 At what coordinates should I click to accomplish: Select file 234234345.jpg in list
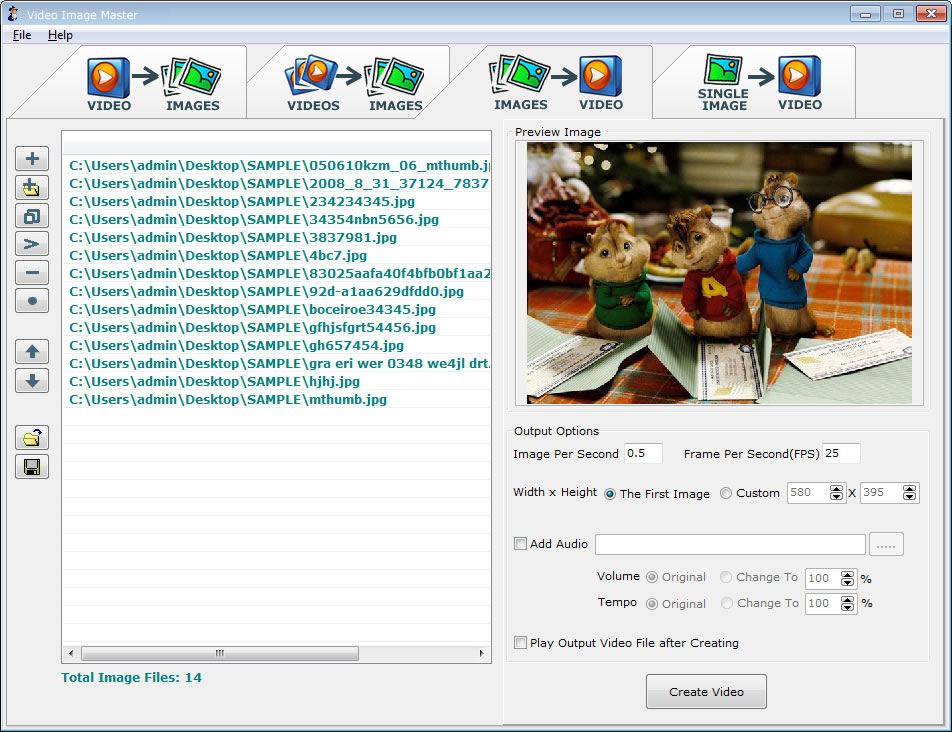point(277,202)
